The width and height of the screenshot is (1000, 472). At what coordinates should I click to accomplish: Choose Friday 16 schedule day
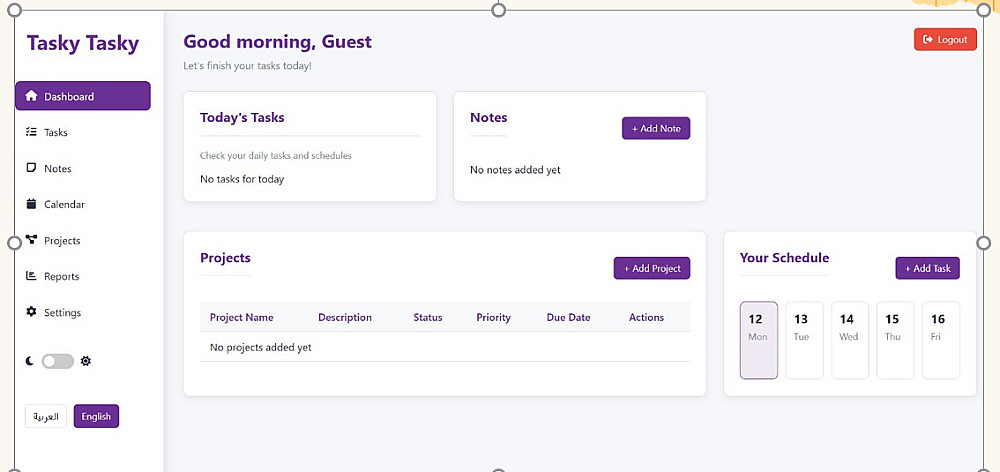[x=940, y=340]
